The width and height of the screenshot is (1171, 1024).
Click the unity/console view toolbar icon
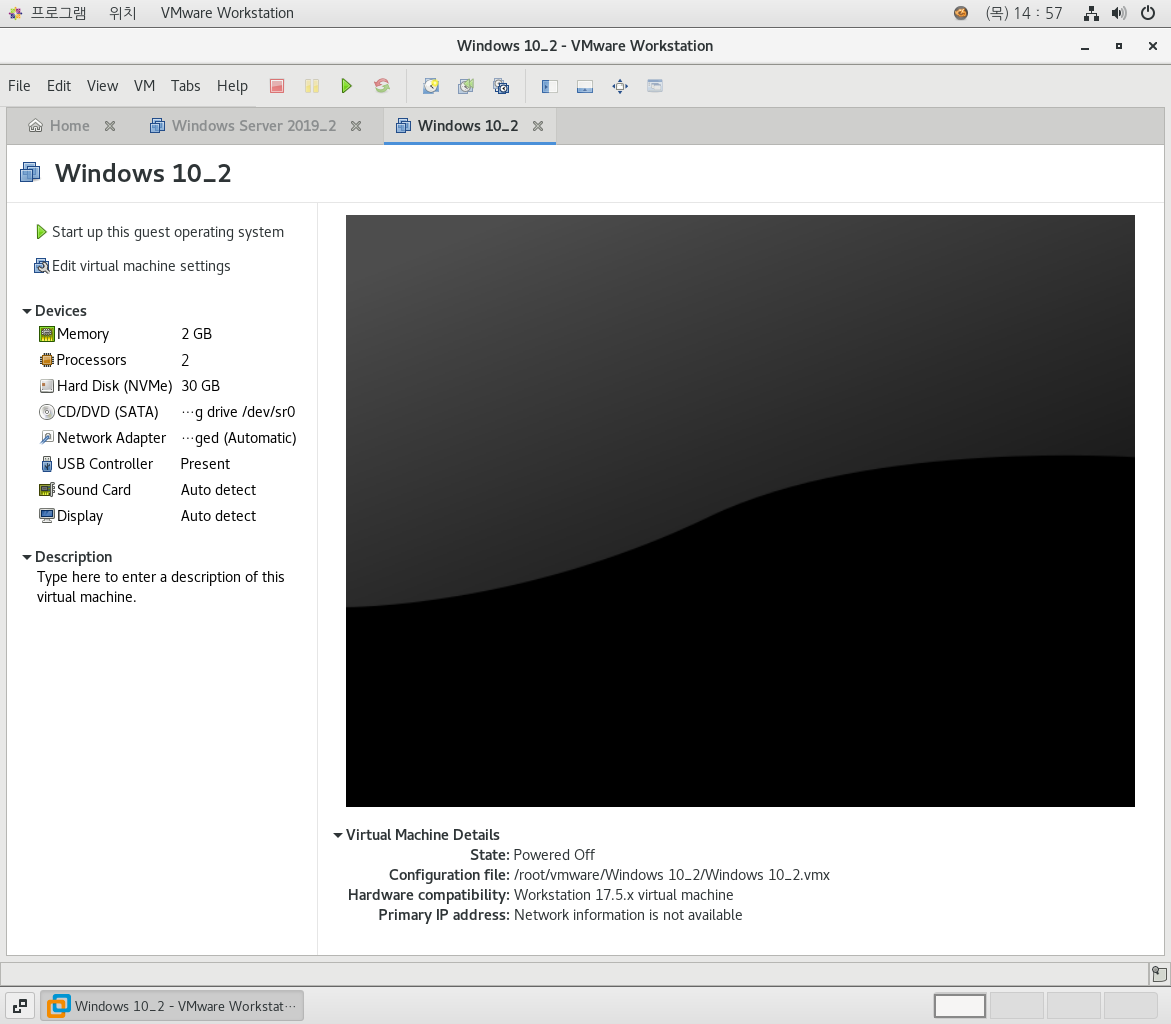(x=655, y=86)
